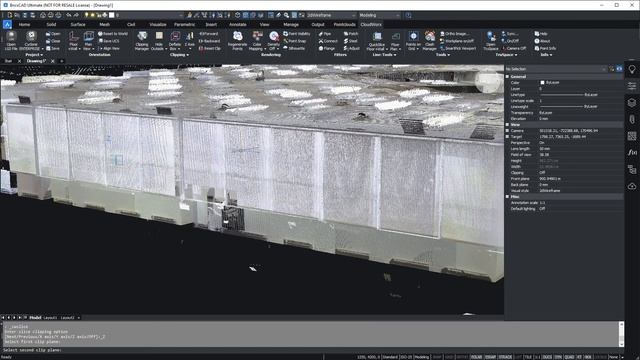640x360 pixels.
Task: Open the attachments paperclip panel on right sidebar
Action: coord(632,119)
